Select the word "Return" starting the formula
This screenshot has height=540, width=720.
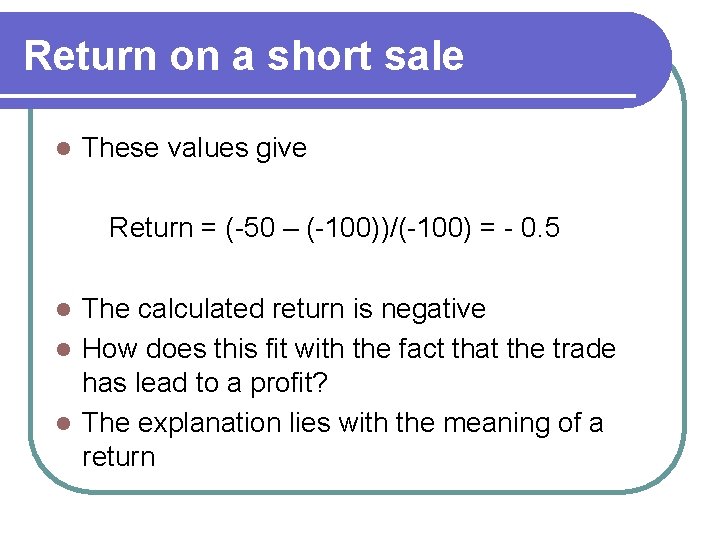tap(151, 227)
